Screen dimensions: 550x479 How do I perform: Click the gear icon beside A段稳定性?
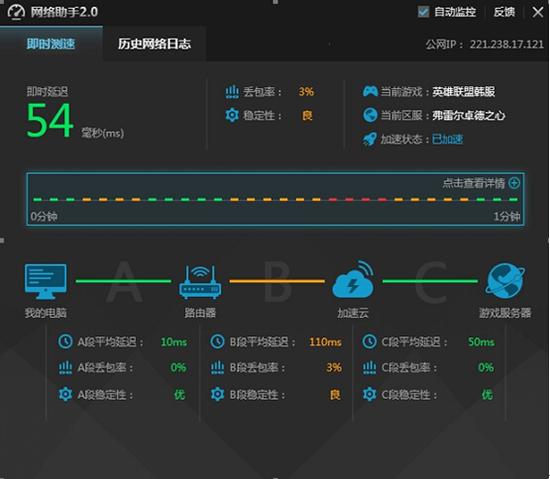(65, 394)
